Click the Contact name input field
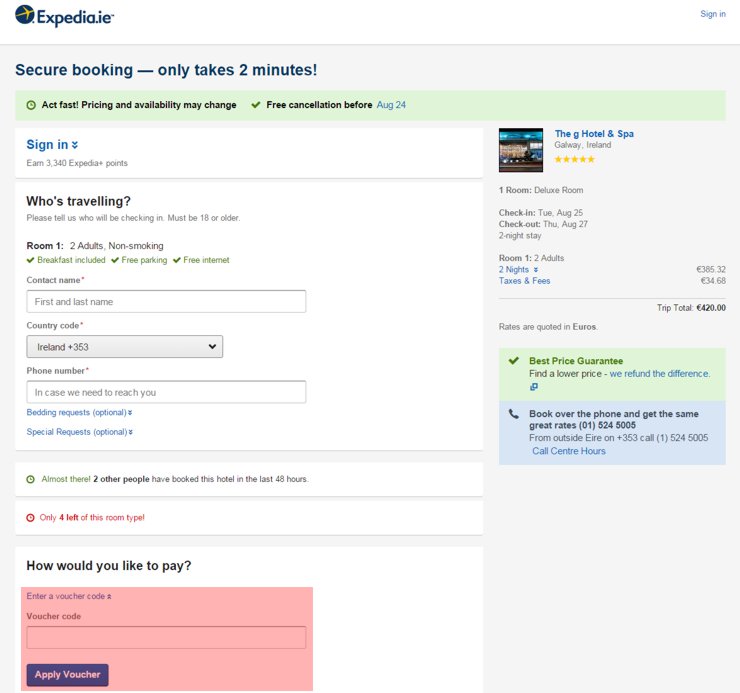Screen dimensions: 740x693 coord(166,302)
